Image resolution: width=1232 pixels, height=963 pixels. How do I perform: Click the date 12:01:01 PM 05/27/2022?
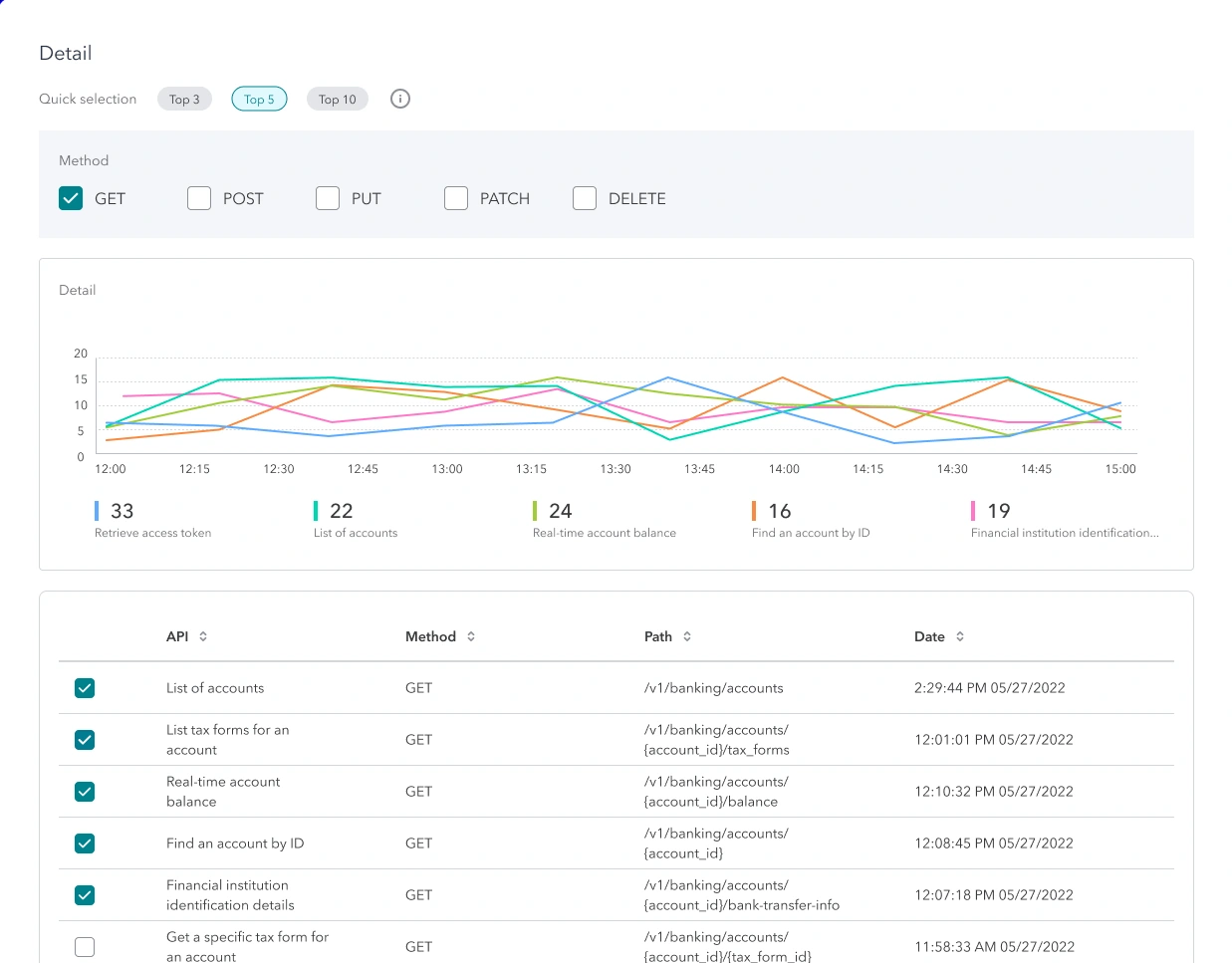pyautogui.click(x=994, y=740)
